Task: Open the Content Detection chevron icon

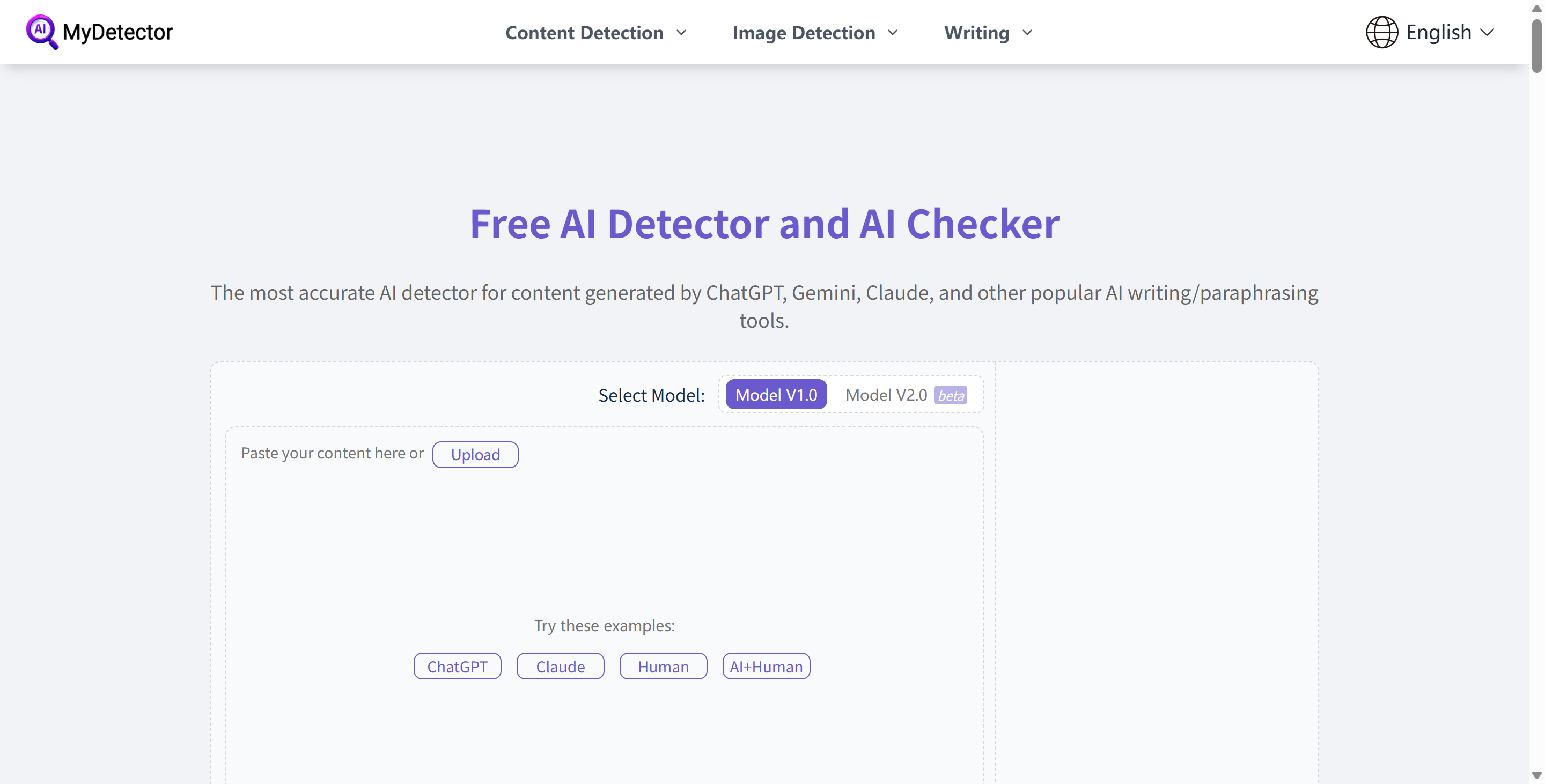Action: pos(682,34)
